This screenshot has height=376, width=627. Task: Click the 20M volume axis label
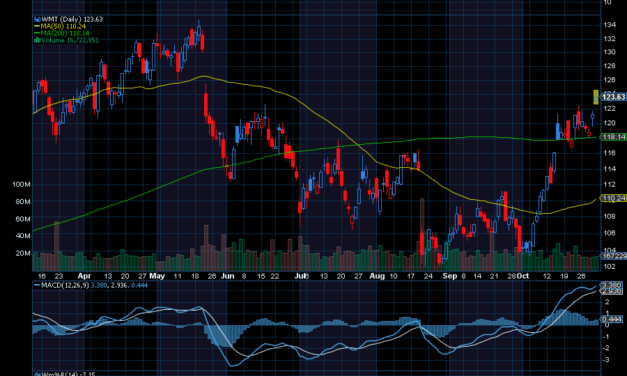(23, 253)
